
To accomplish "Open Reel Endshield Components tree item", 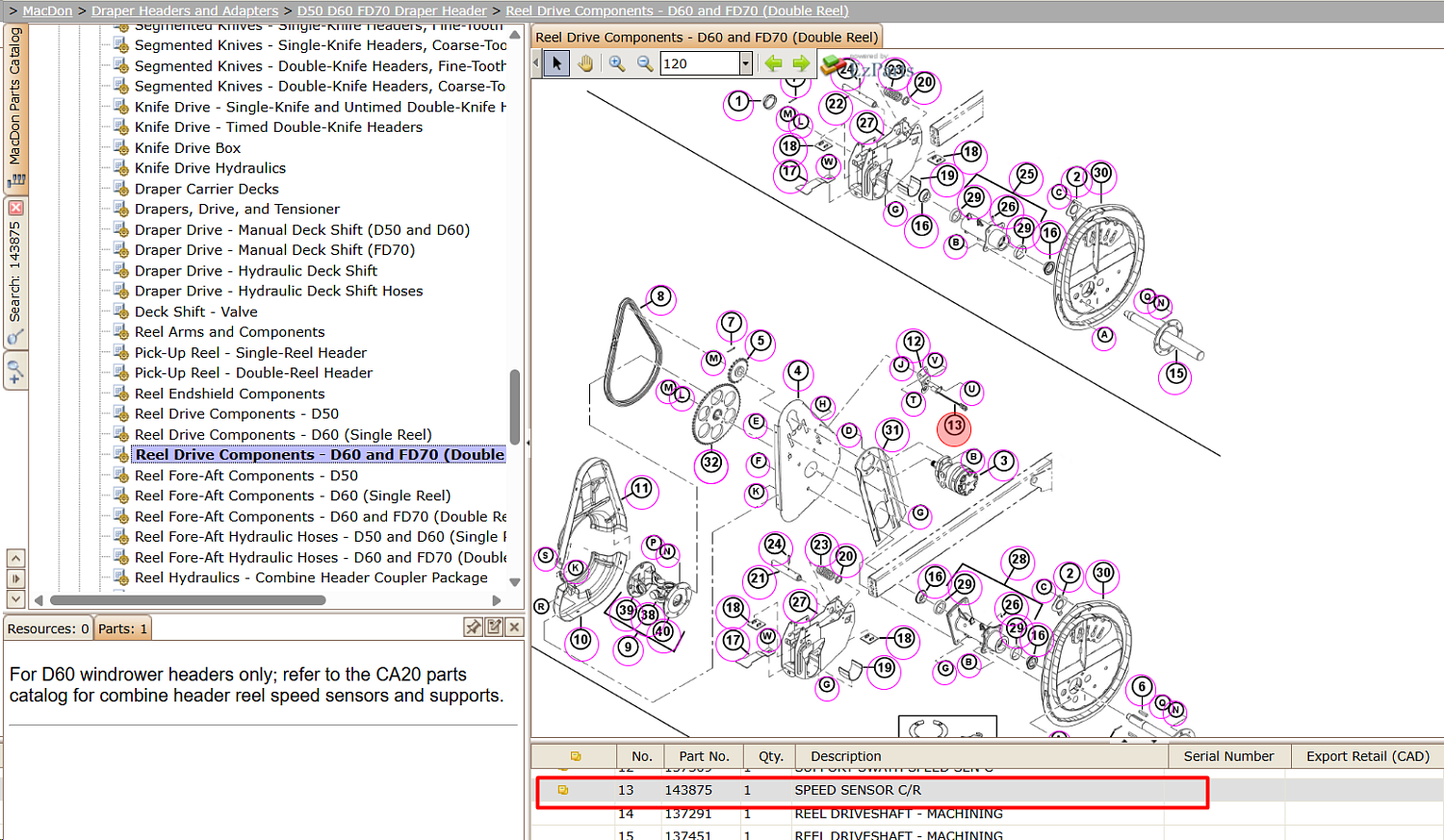I will click(230, 394).
